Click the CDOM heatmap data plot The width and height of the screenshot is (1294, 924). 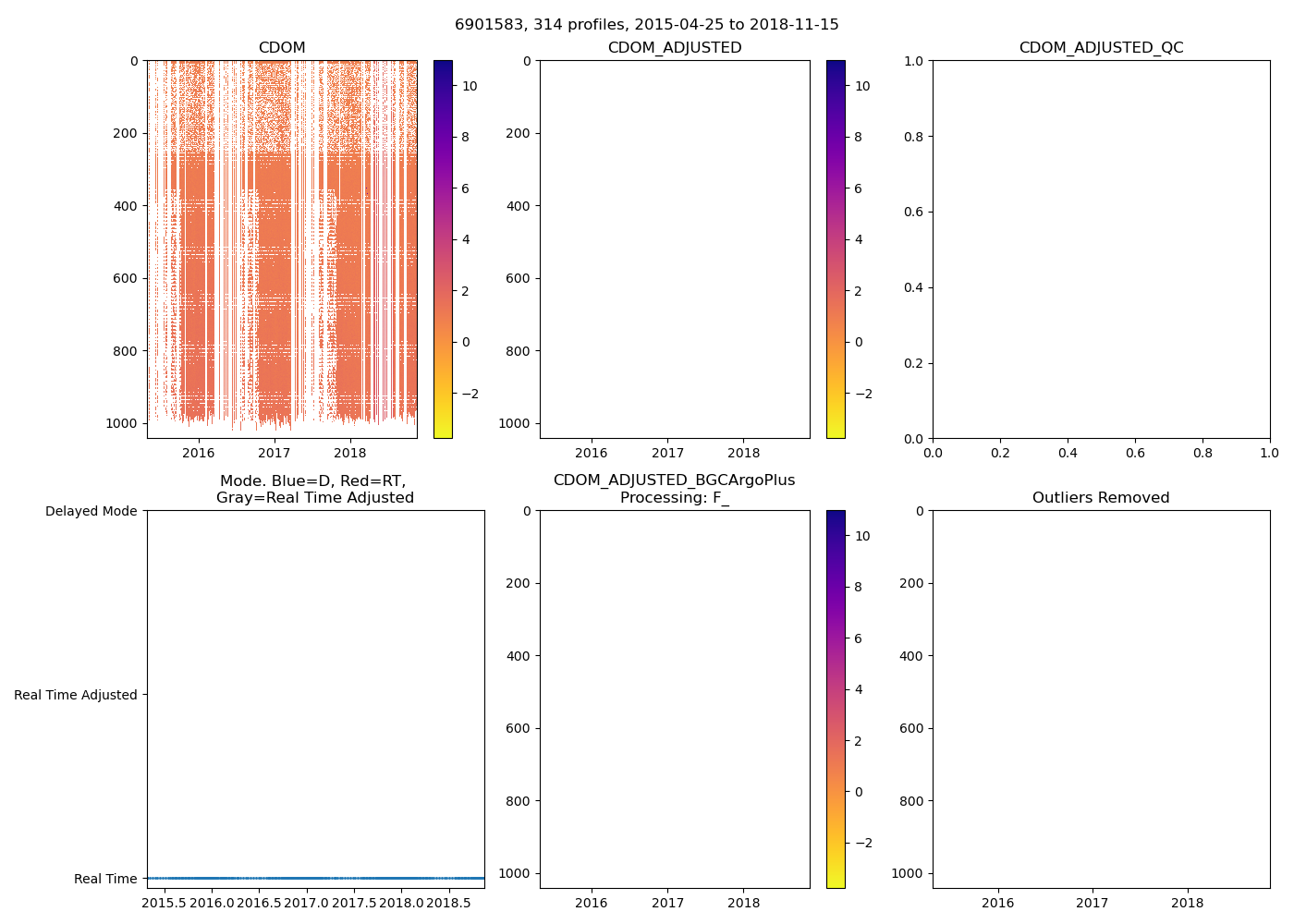click(x=282, y=249)
